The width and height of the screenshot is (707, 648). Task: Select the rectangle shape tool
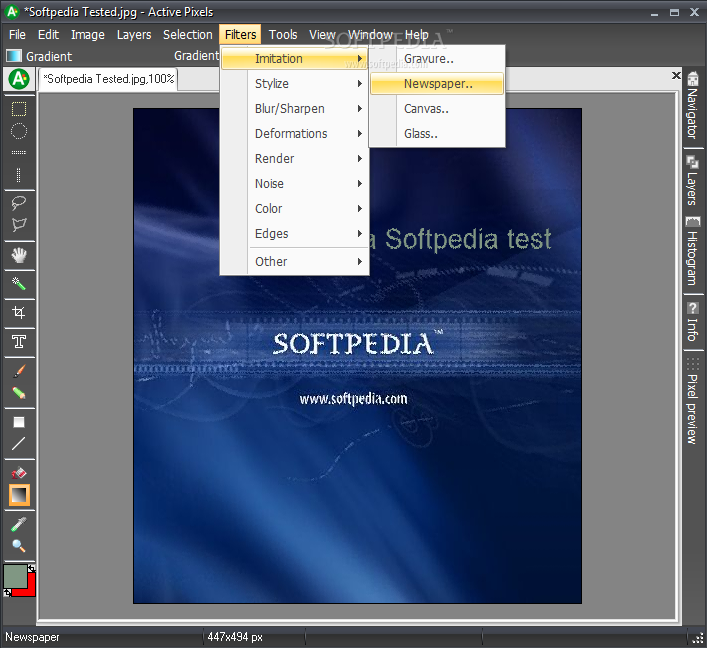tap(18, 422)
